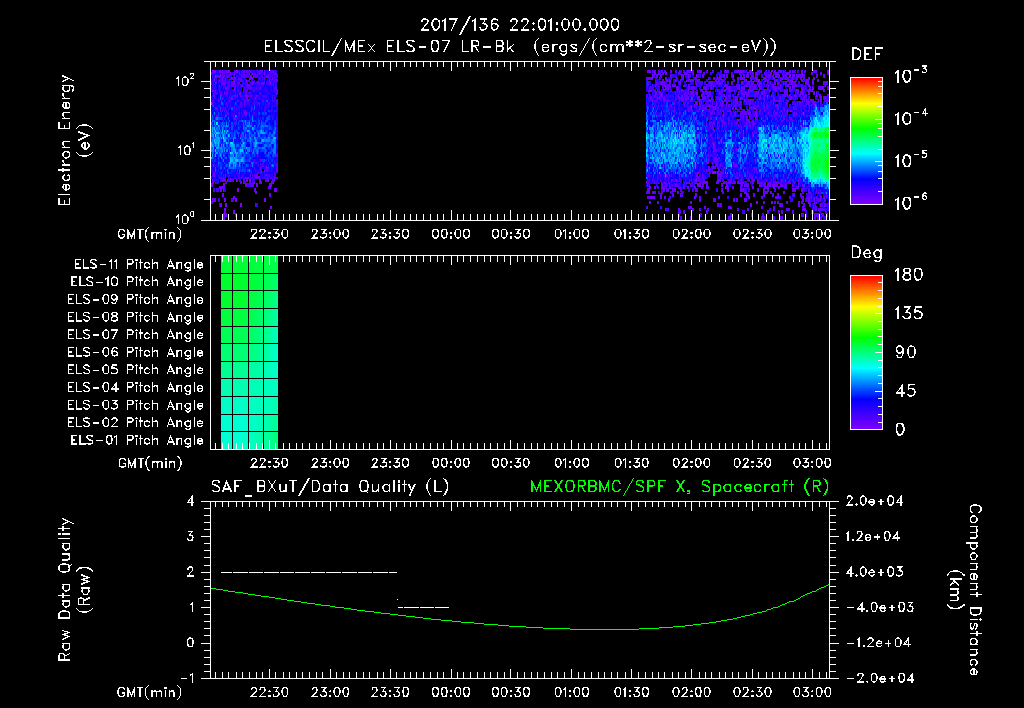Click the ELS-01 Pitch Angle row label
This screenshot has height=708, width=1024.
point(137,440)
